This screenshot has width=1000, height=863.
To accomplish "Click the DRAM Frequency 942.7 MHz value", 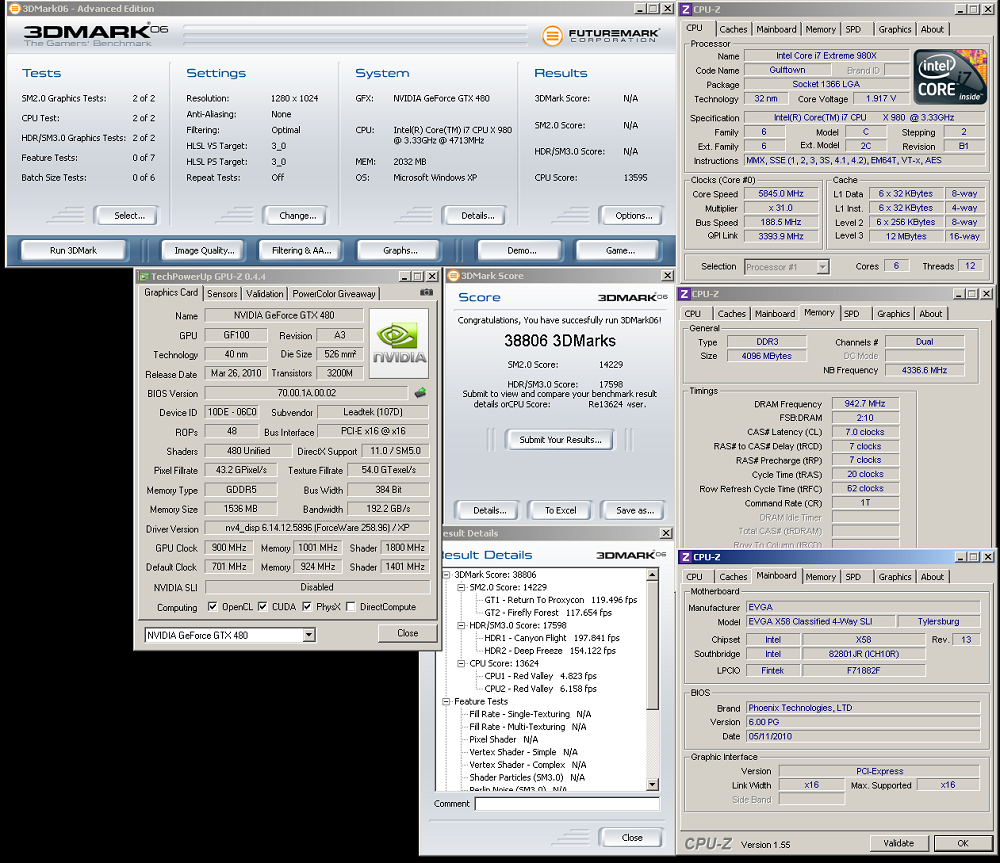I will point(865,404).
